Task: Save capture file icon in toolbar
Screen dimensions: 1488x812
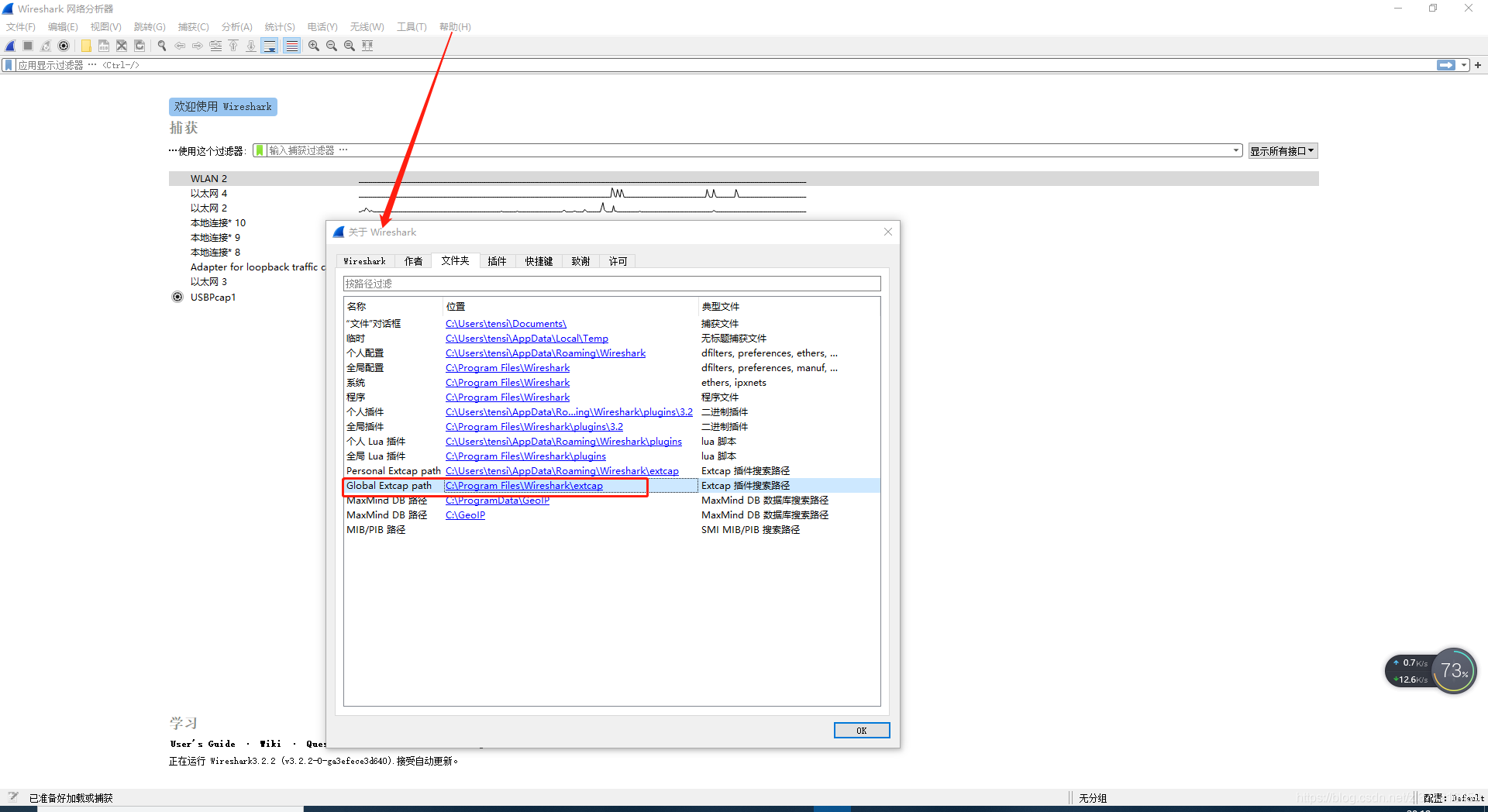Action: click(x=104, y=46)
